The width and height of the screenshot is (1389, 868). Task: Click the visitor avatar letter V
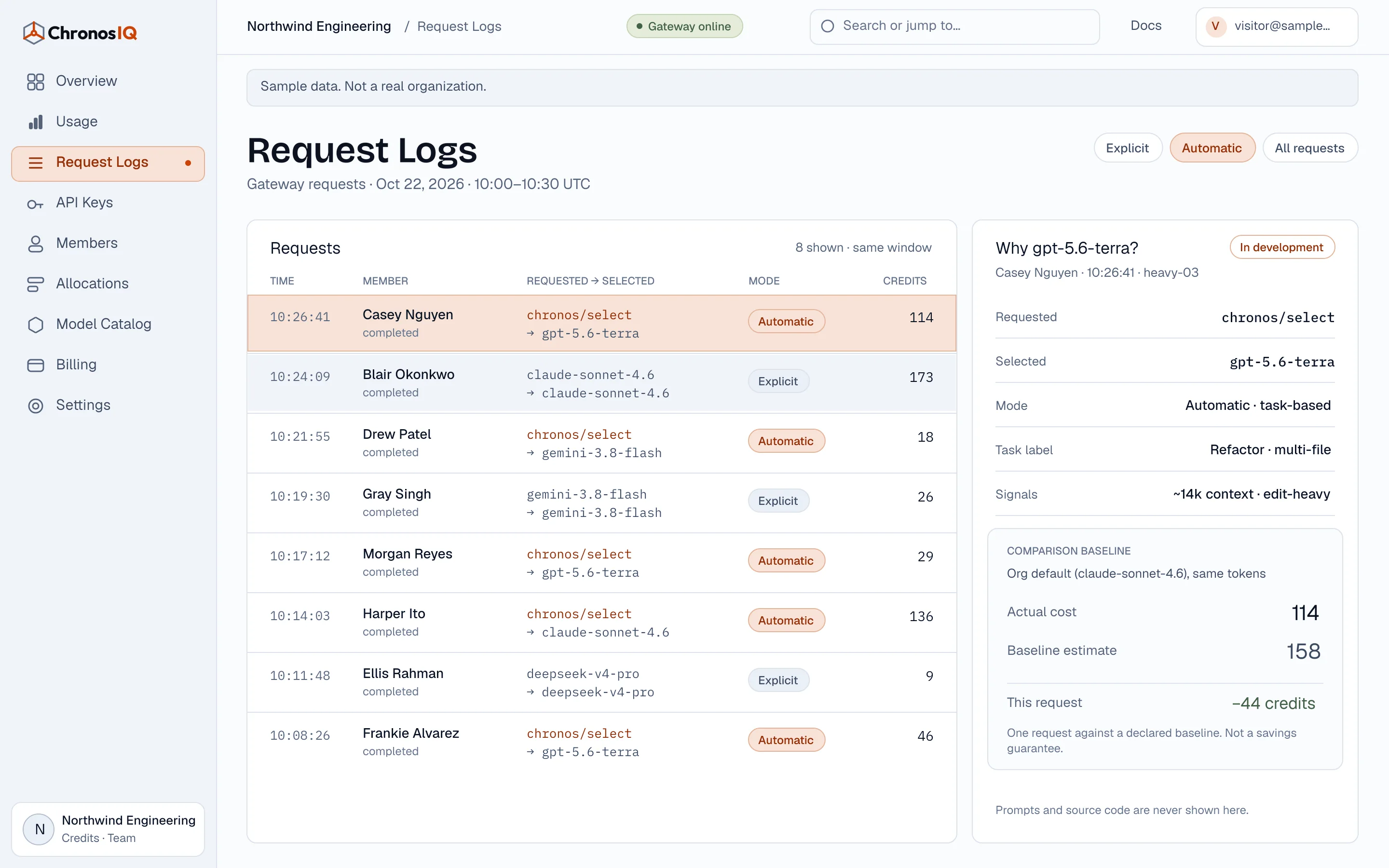pos(1215,27)
